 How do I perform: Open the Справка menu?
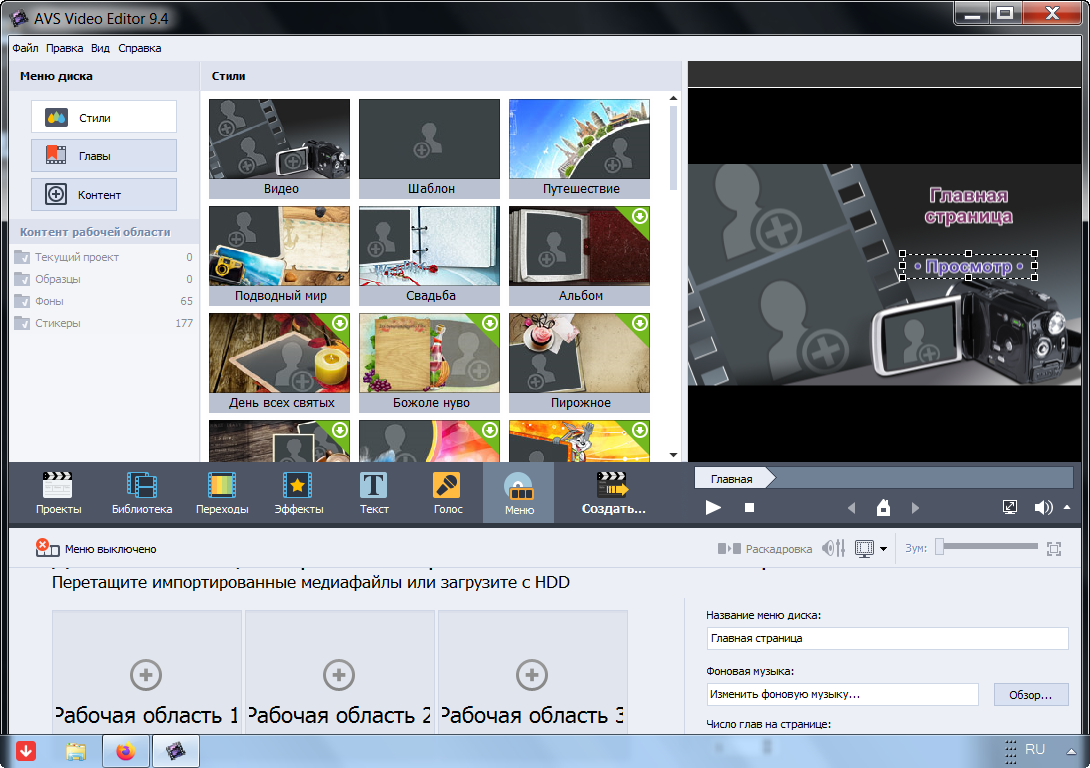pyautogui.click(x=139, y=48)
